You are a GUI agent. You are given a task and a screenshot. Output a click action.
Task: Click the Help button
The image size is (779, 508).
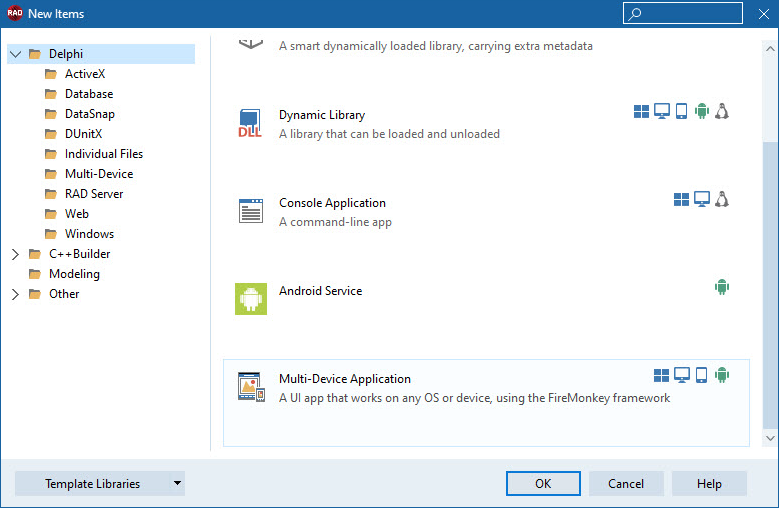(x=709, y=483)
